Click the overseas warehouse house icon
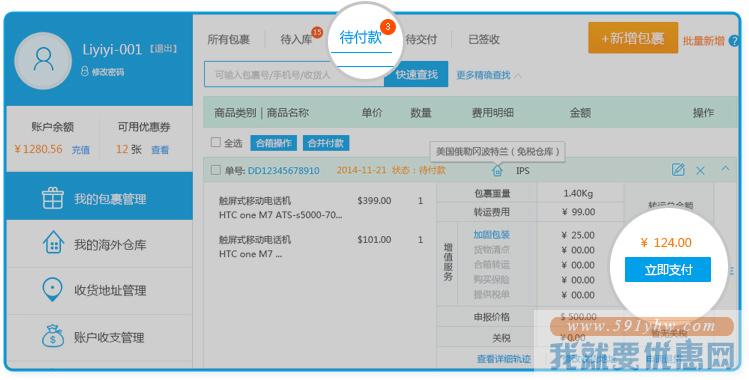Screen dimensions: 749x380 tap(53, 243)
